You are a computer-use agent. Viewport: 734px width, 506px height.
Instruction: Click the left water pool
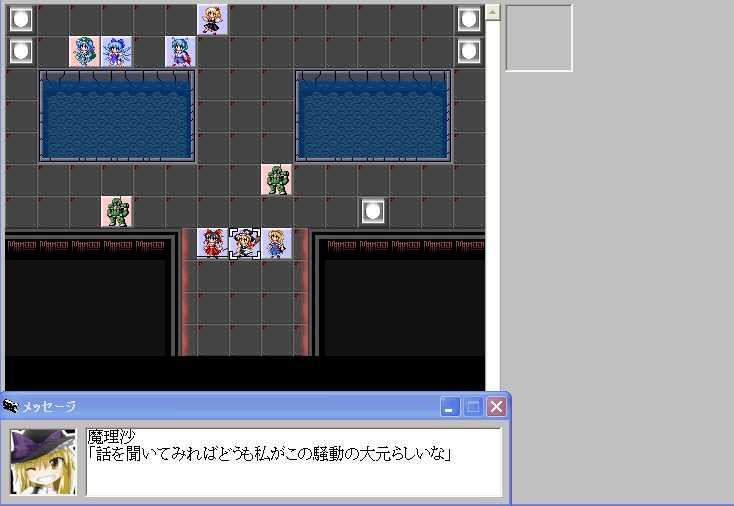pos(117,116)
